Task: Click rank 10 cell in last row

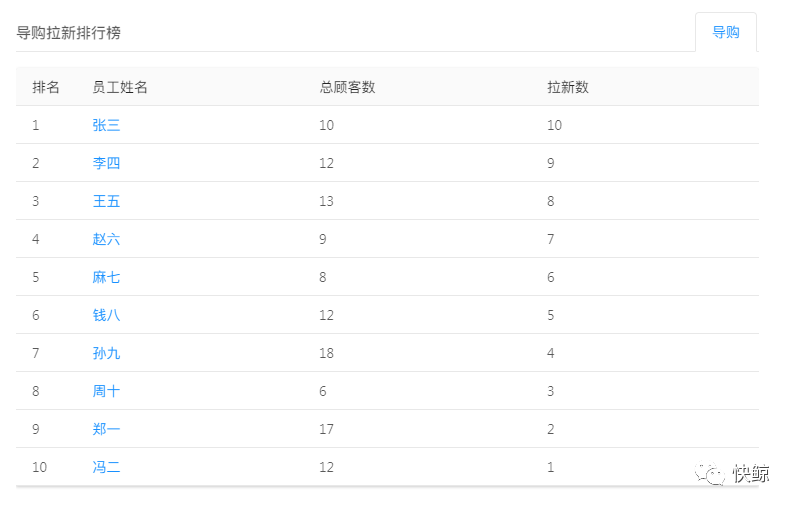Action: [x=40, y=467]
